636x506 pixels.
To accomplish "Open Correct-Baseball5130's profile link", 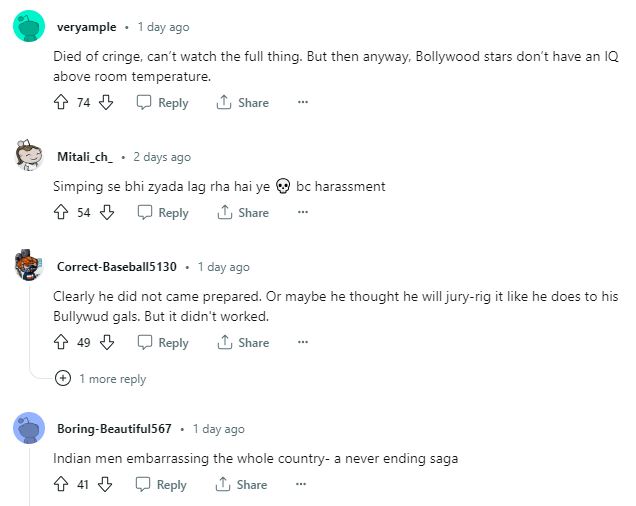I will [116, 267].
